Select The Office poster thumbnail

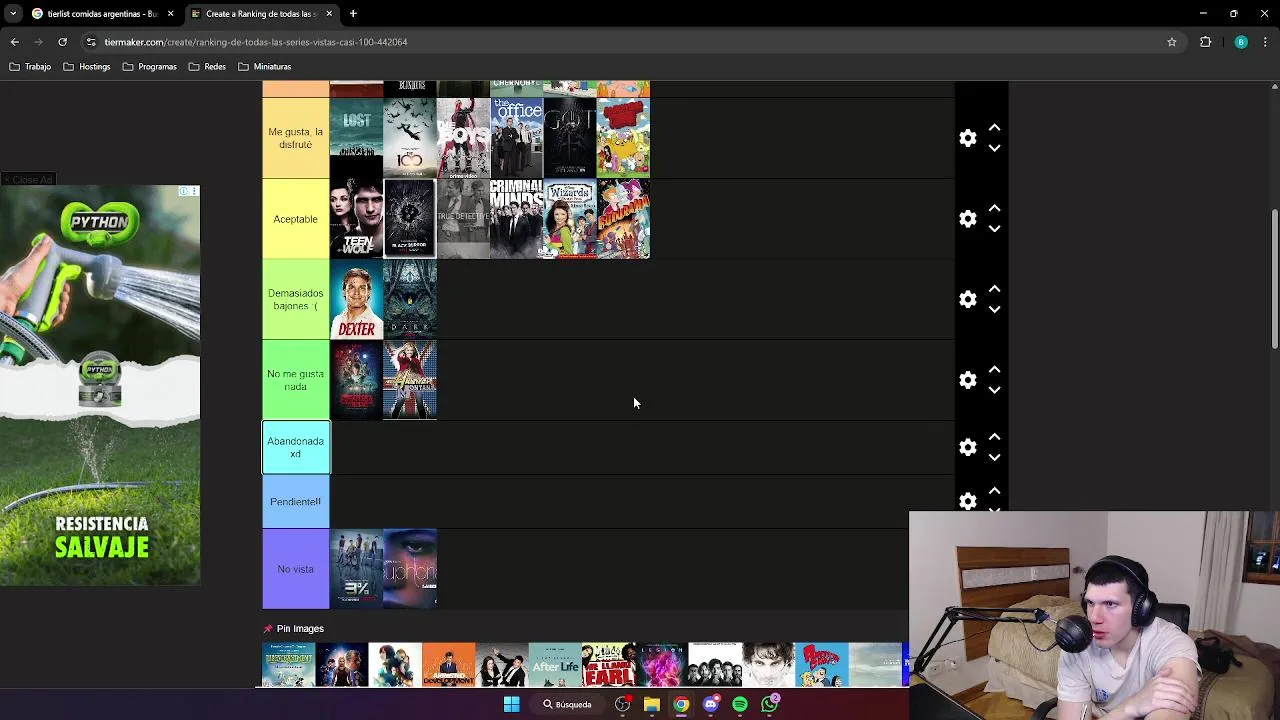[516, 138]
